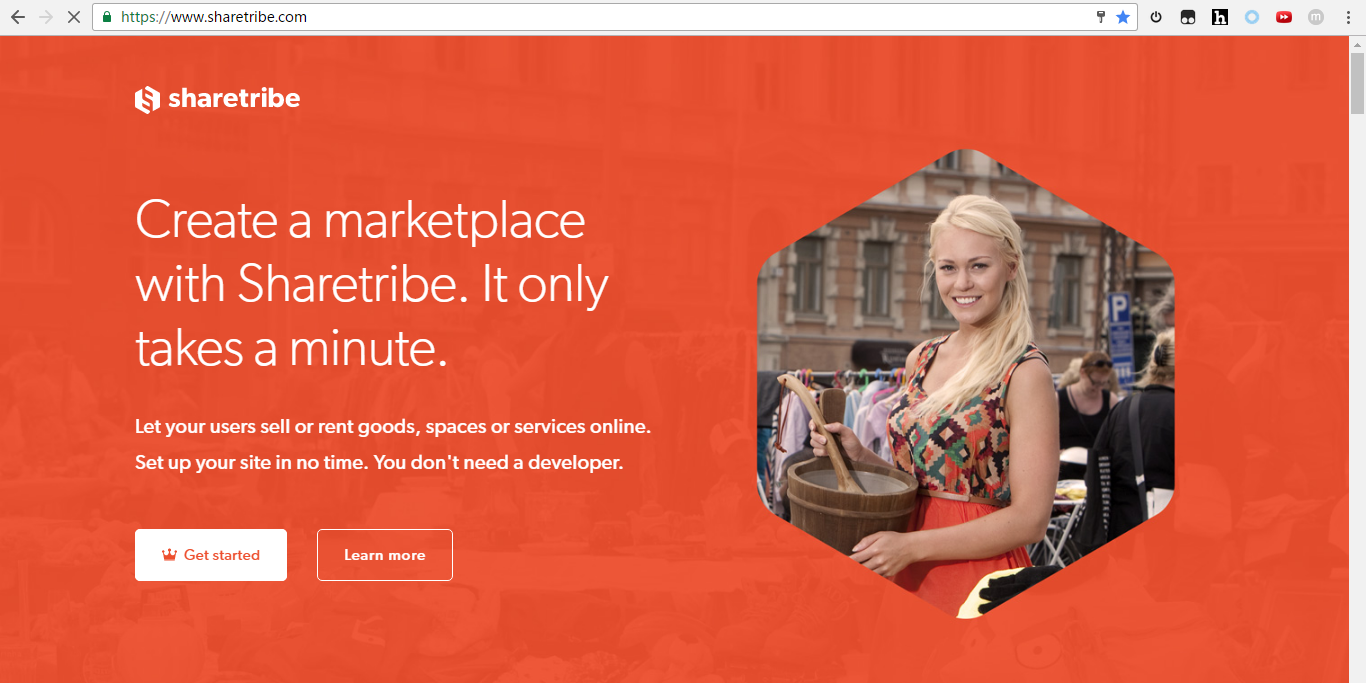1366x683 pixels.
Task: Click the browser back arrow
Action: pyautogui.click(x=17, y=17)
